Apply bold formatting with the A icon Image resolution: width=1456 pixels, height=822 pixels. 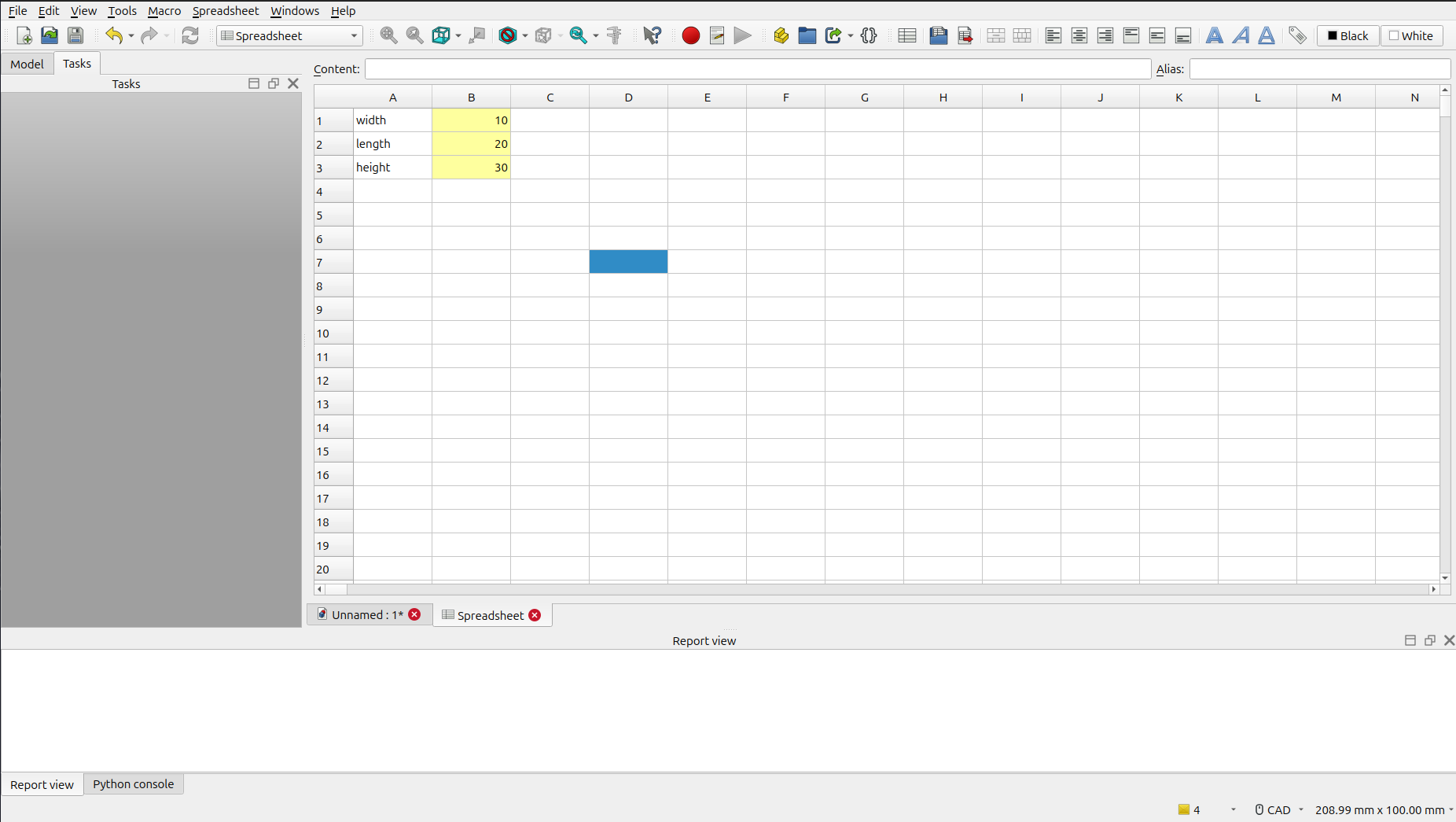pos(1215,35)
